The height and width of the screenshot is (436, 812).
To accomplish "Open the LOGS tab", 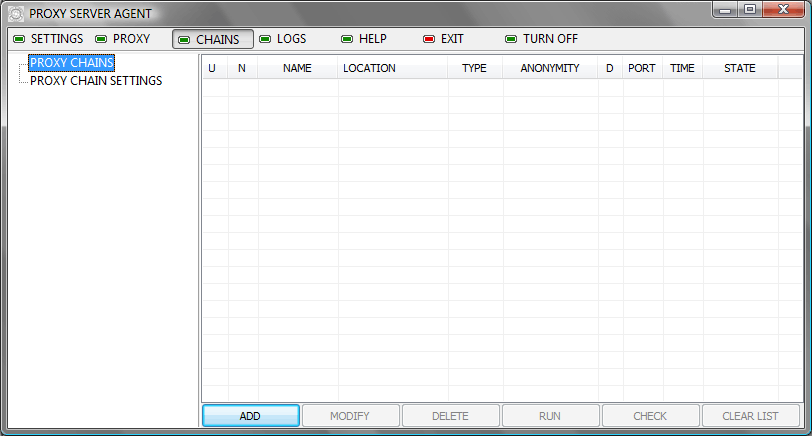I will [283, 39].
